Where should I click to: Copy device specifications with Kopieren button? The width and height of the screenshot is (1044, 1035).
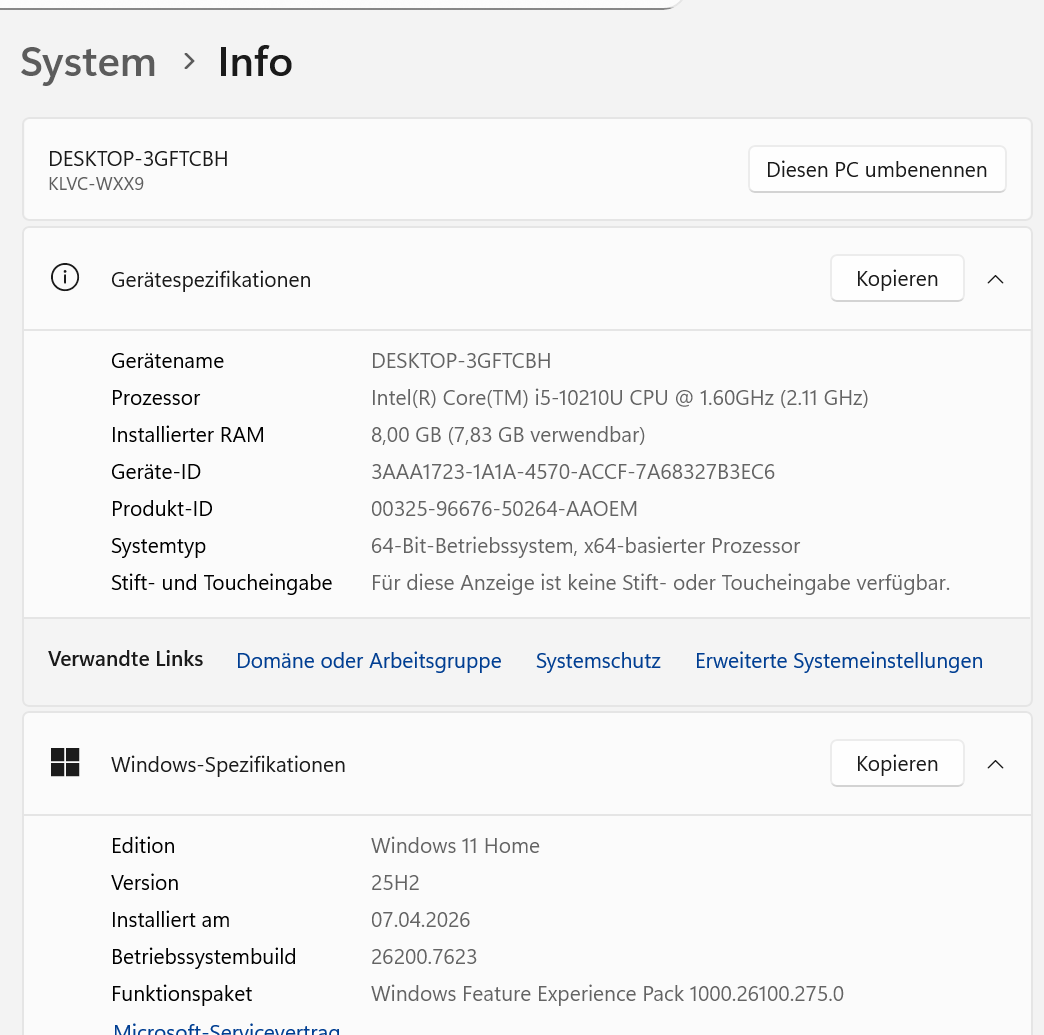(897, 278)
